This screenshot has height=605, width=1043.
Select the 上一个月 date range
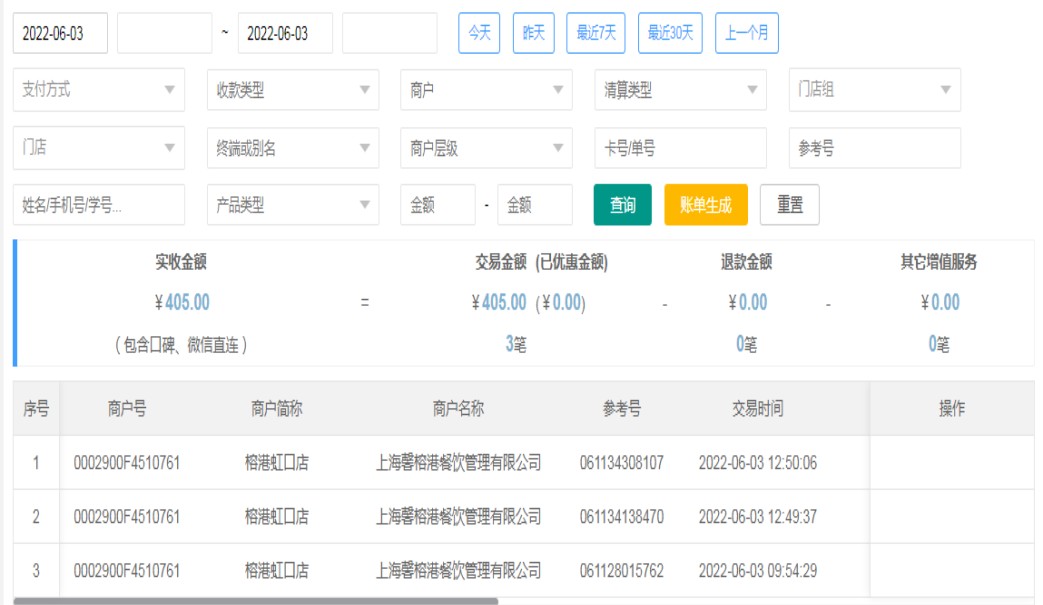746,33
